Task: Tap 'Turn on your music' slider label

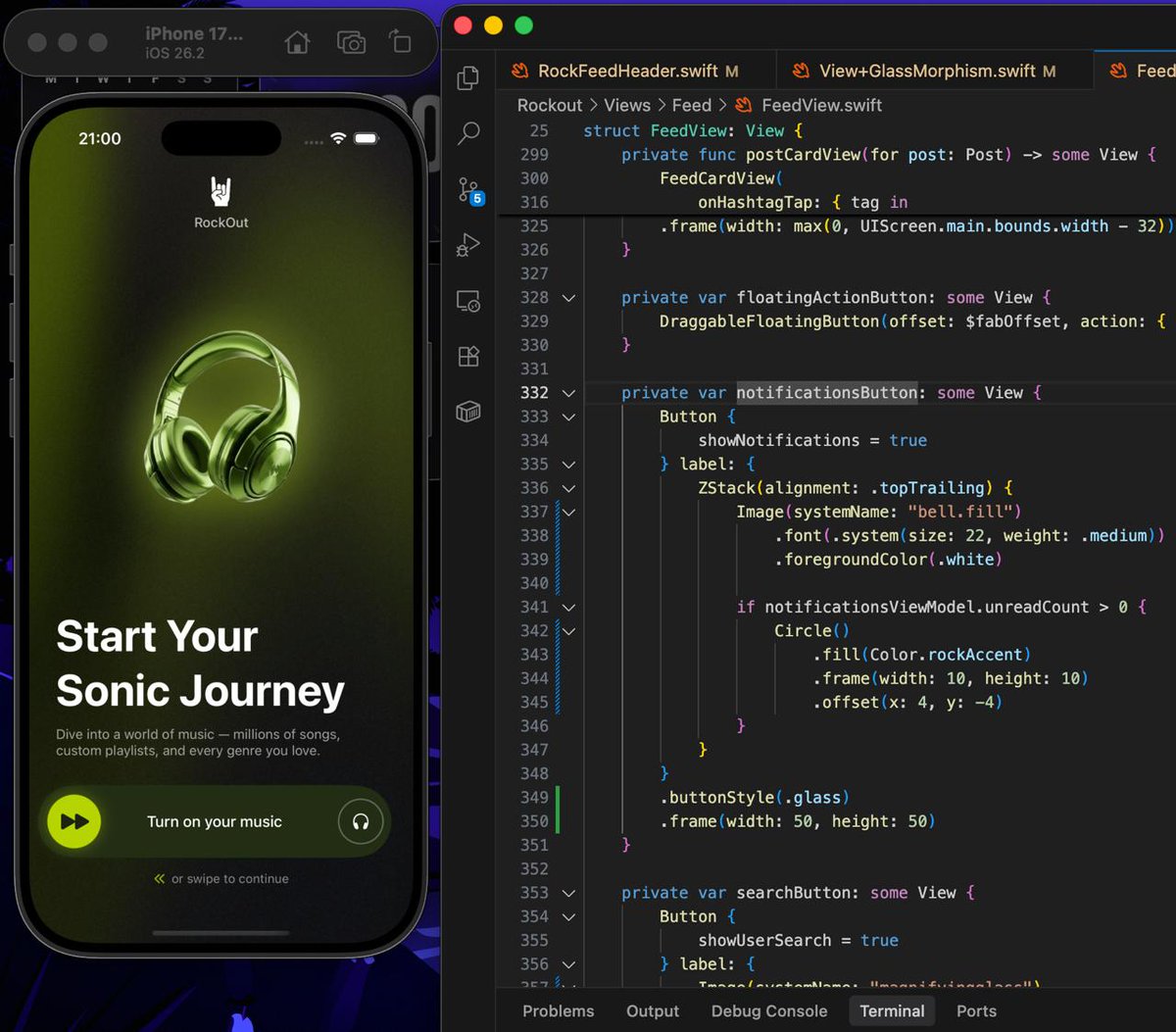Action: click(x=215, y=821)
